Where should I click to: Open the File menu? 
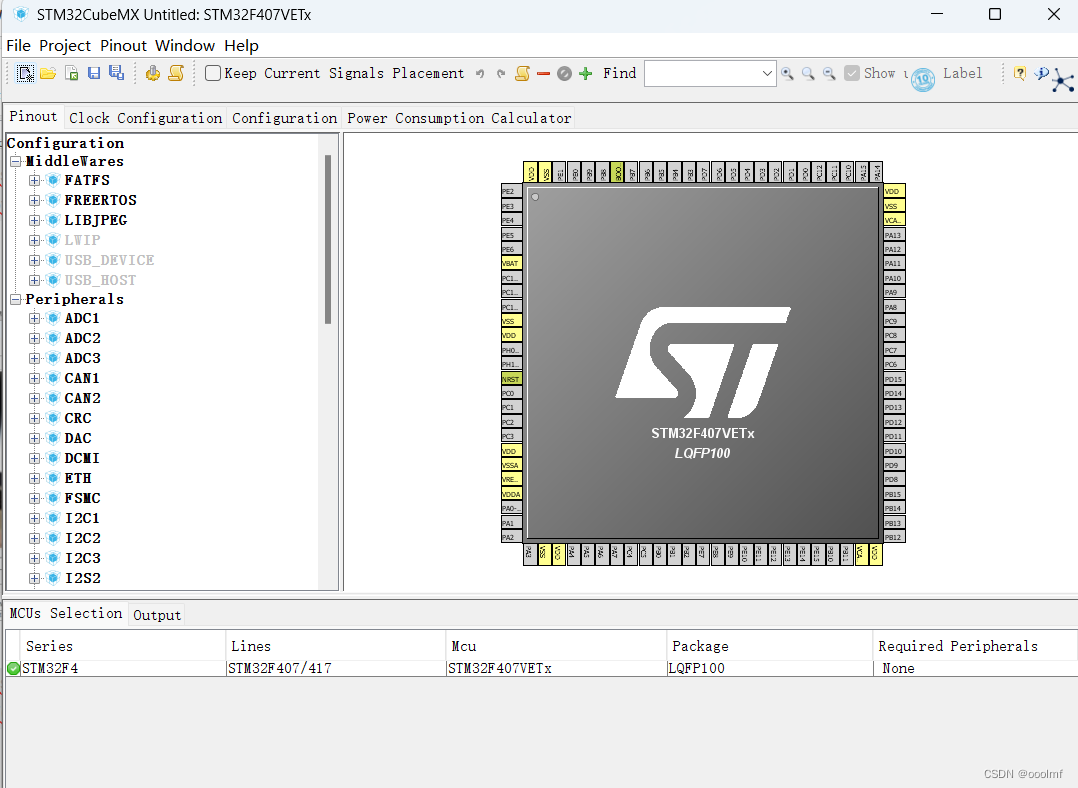(x=19, y=46)
